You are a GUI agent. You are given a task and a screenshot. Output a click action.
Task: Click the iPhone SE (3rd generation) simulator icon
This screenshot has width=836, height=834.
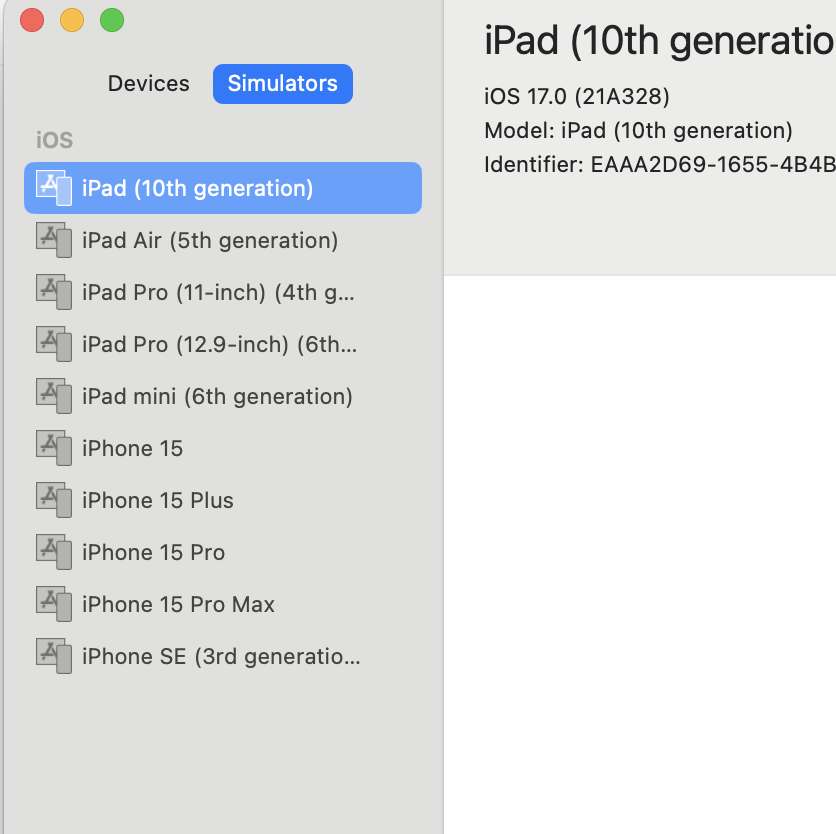click(54, 656)
